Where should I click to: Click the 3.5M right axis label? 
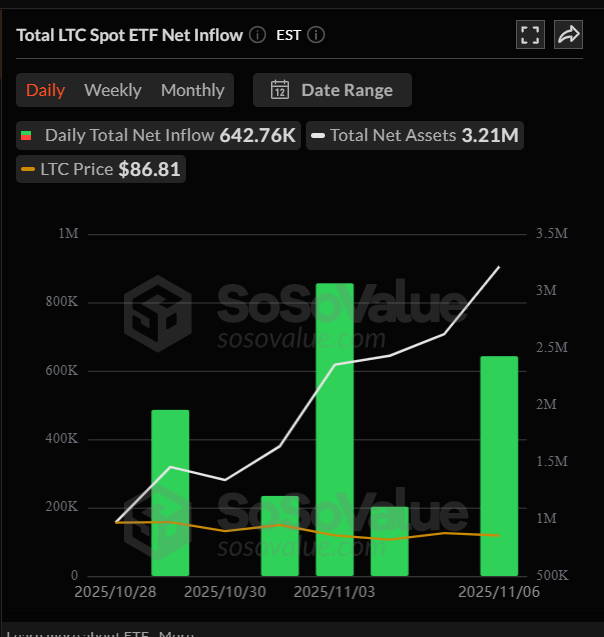click(552, 234)
